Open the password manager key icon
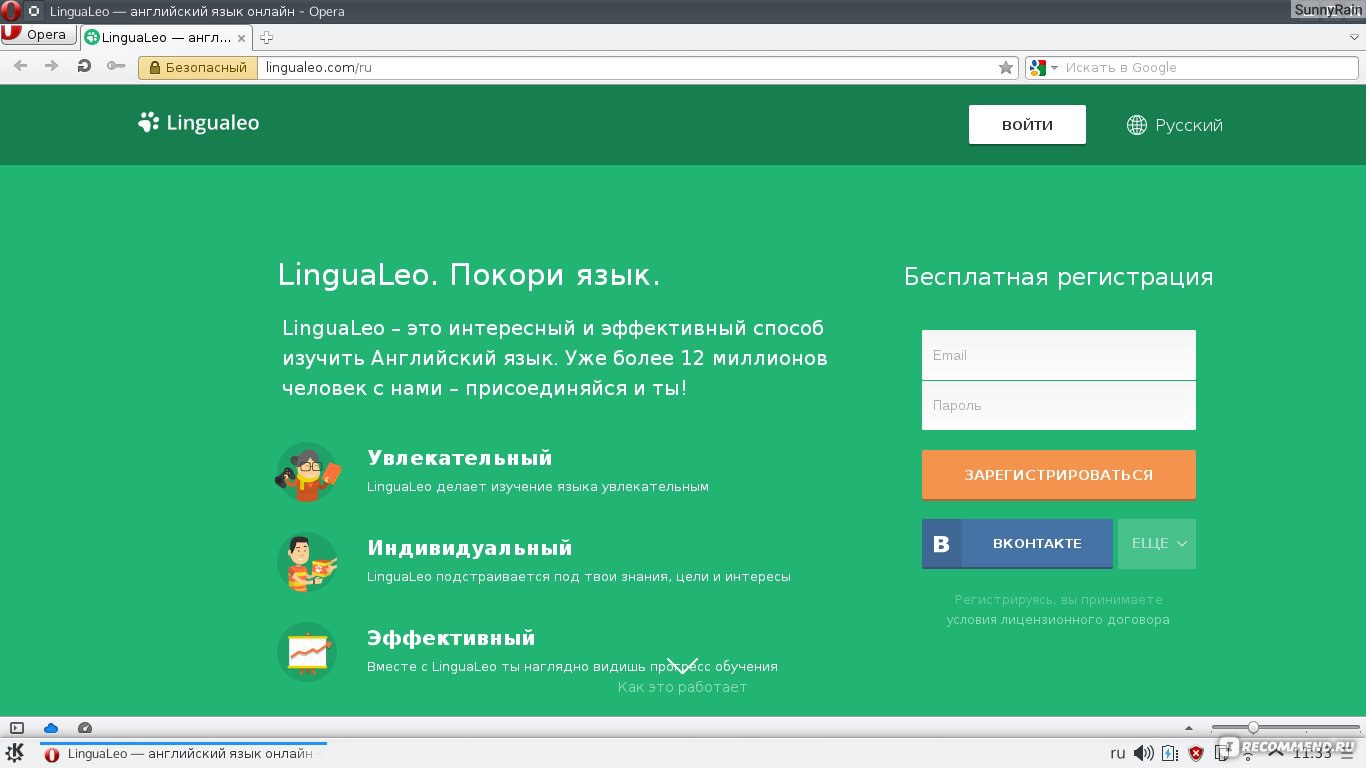 coord(116,67)
